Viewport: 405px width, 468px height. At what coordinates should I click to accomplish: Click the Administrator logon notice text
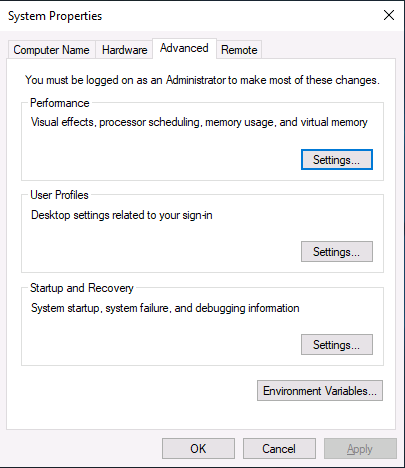click(x=203, y=80)
